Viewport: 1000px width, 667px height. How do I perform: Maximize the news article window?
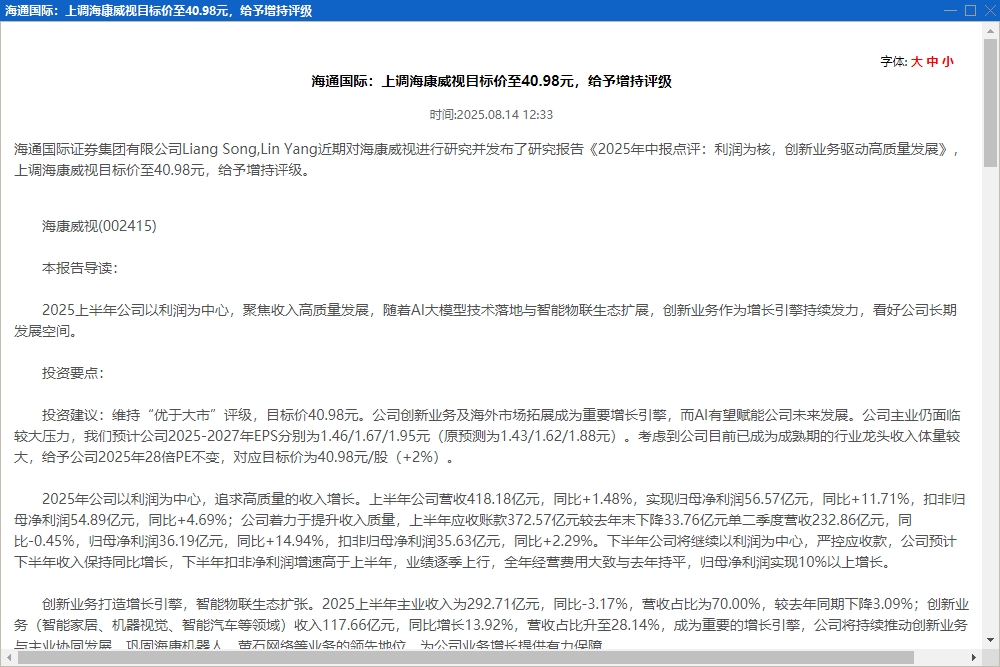[x=970, y=10]
